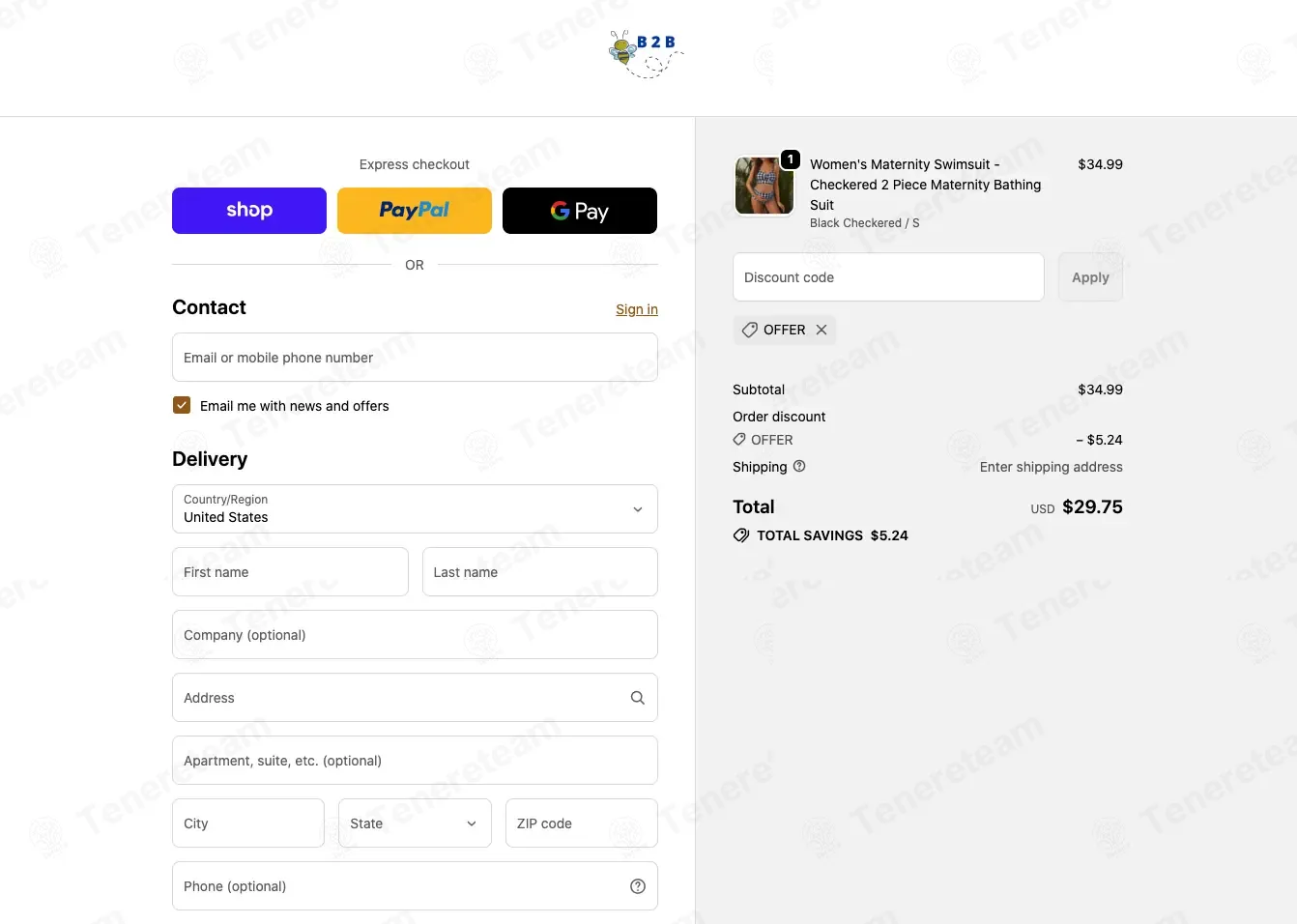Uncheck Email me with news and offers
The image size is (1297, 924).
[182, 405]
